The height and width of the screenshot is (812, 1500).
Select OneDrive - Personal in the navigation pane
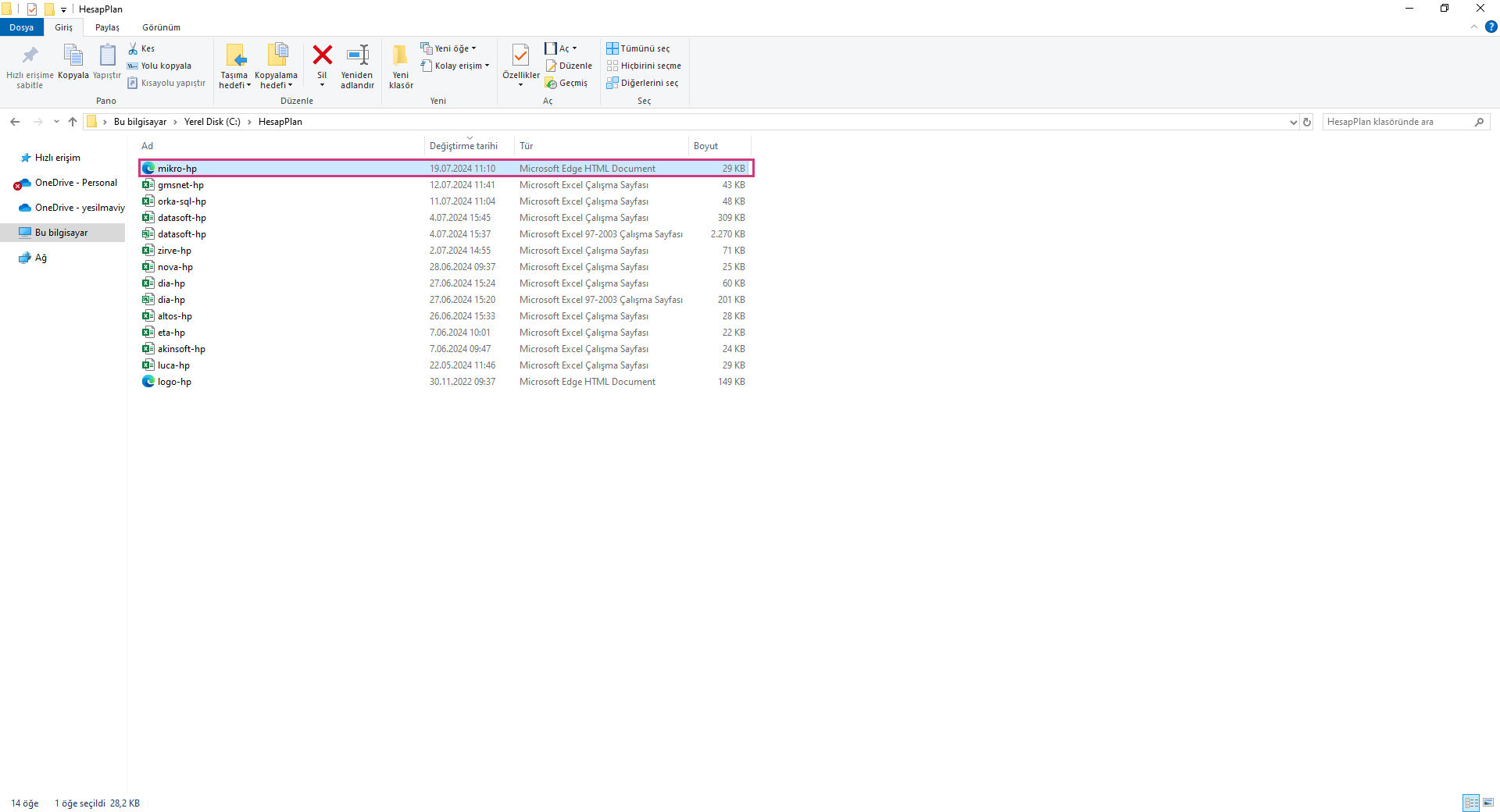pyautogui.click(x=76, y=183)
